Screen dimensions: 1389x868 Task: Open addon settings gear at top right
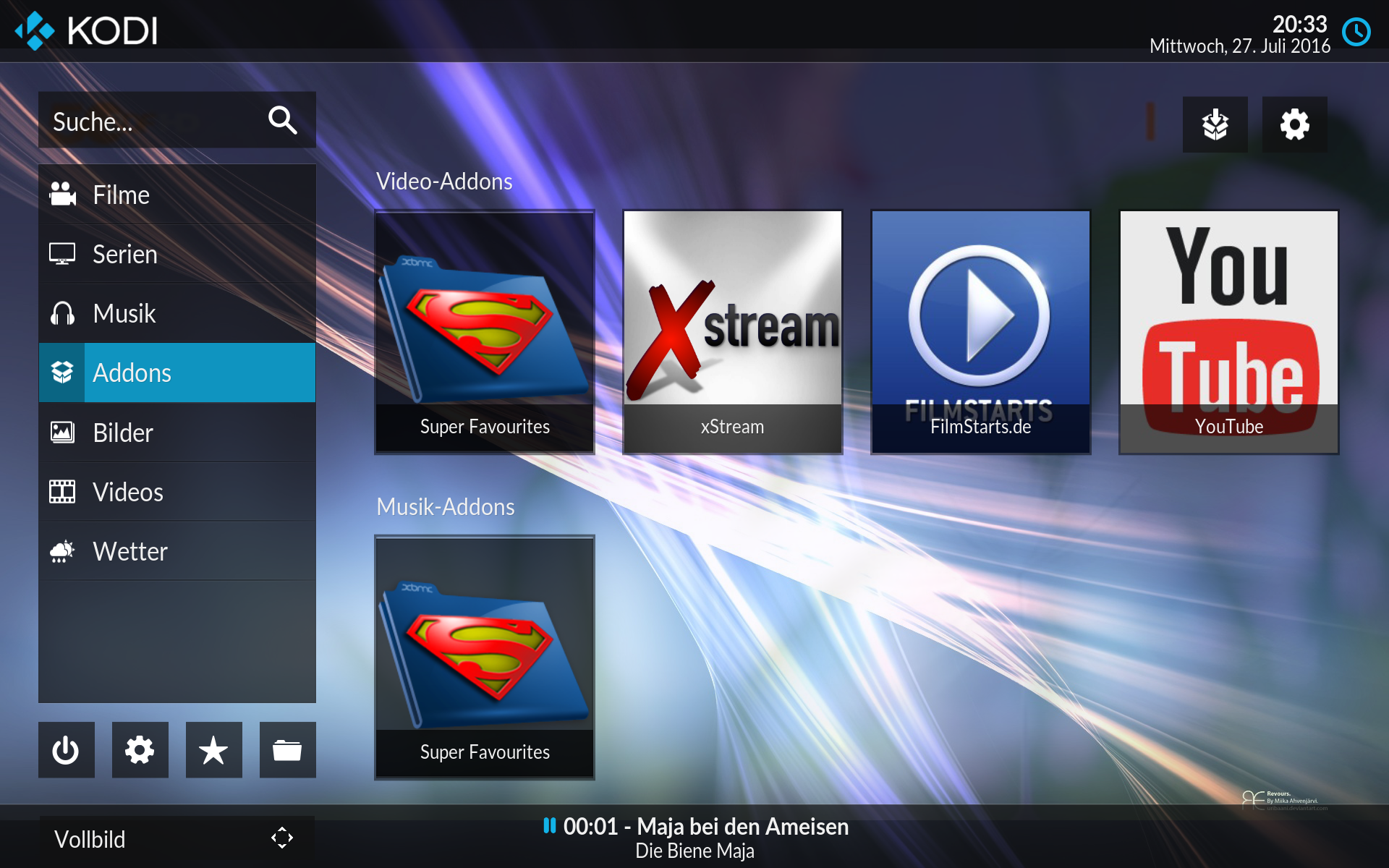click(x=1295, y=124)
